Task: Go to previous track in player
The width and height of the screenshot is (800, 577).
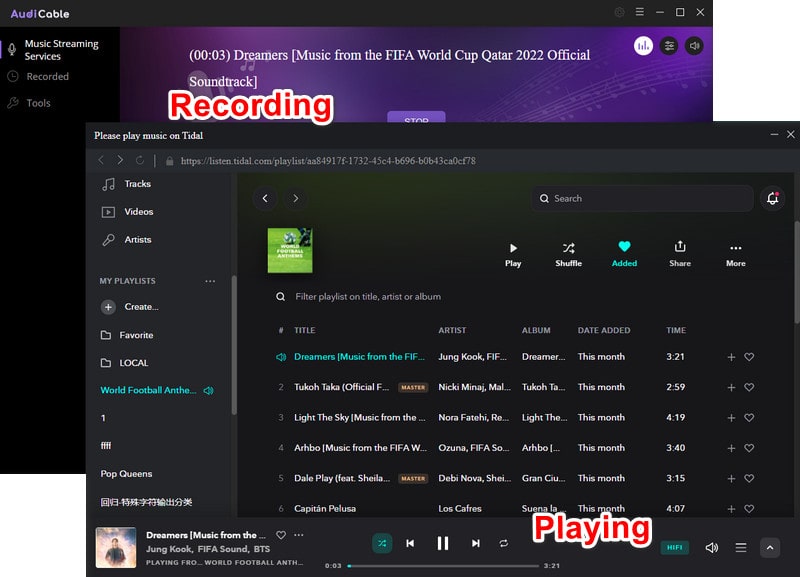Action: tap(410, 543)
